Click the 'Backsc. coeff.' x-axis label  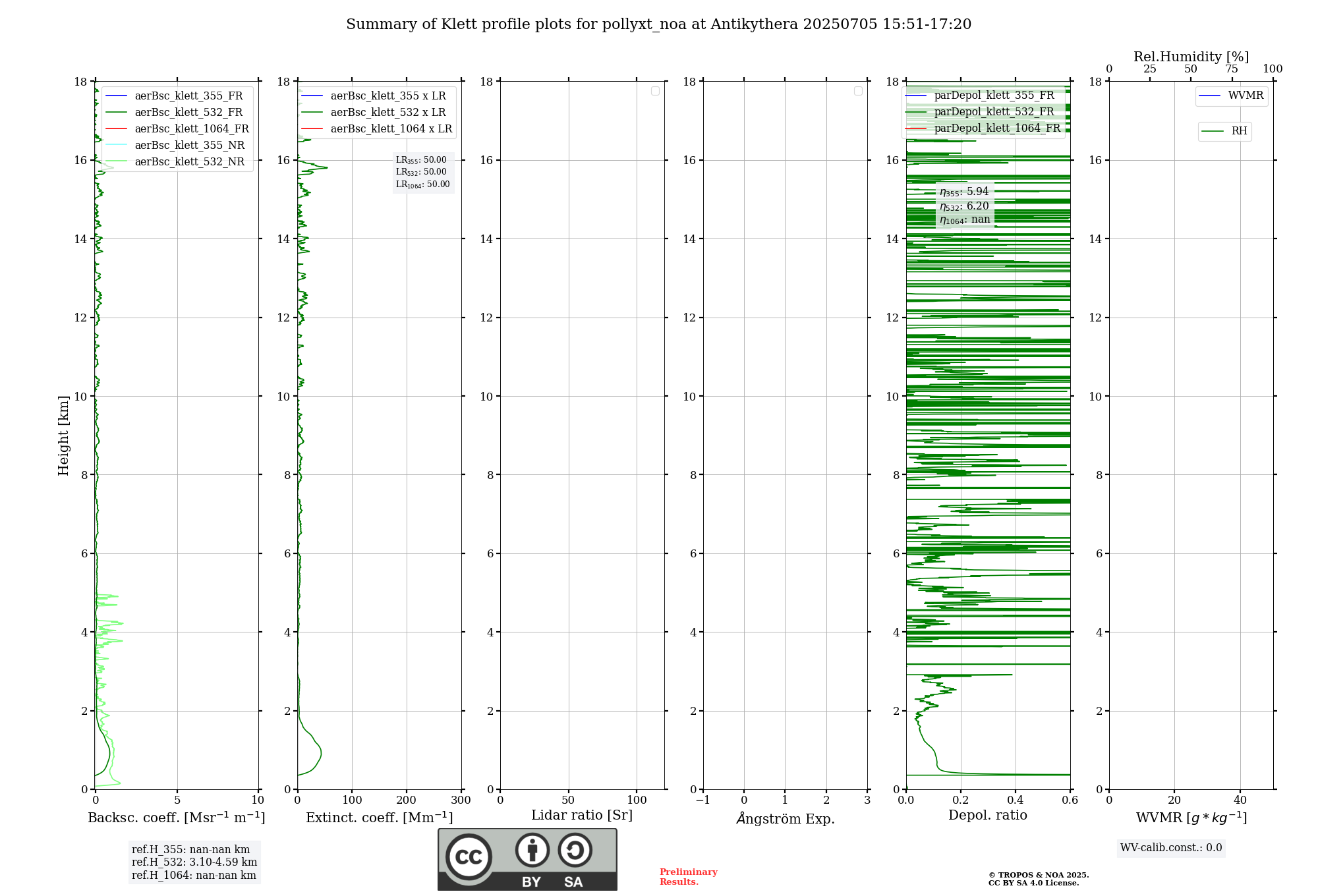pyautogui.click(x=177, y=818)
